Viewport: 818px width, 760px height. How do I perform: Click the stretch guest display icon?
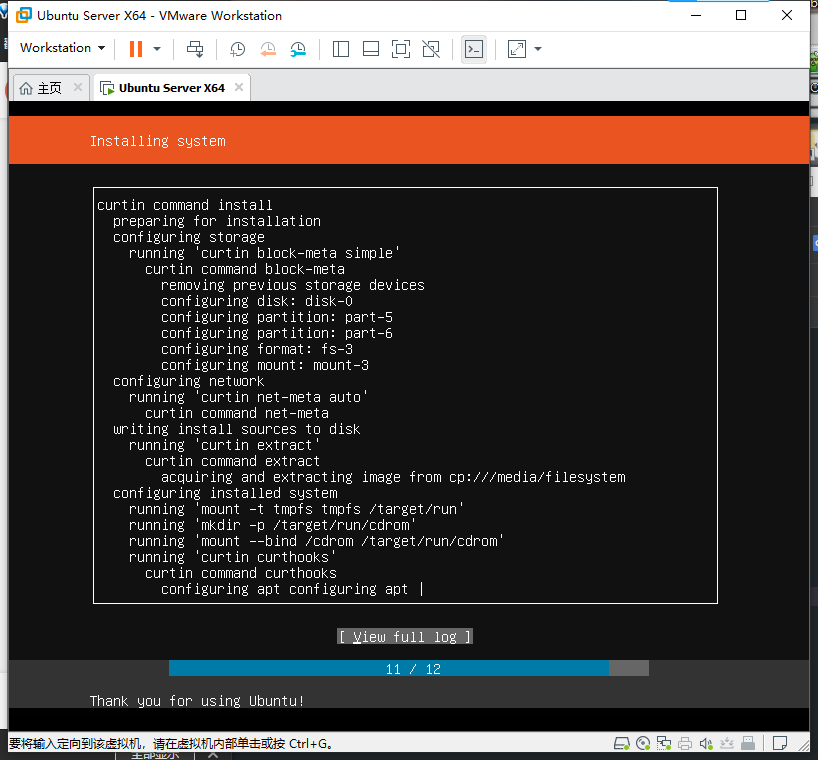tap(516, 49)
